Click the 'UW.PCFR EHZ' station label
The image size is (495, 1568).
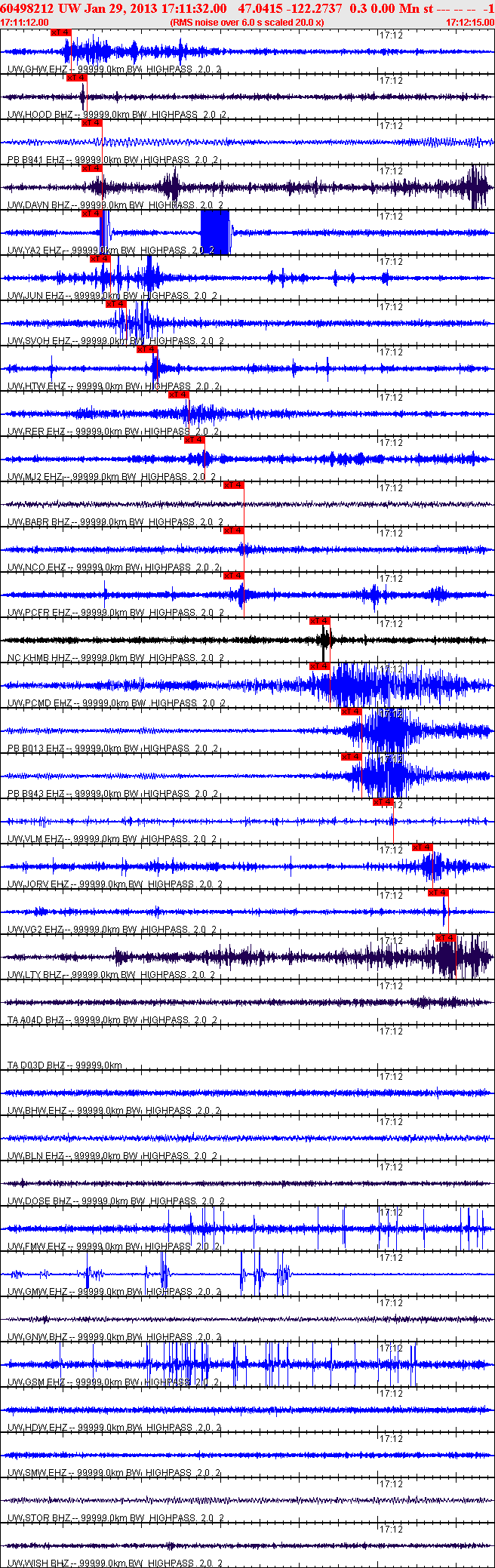[39, 613]
